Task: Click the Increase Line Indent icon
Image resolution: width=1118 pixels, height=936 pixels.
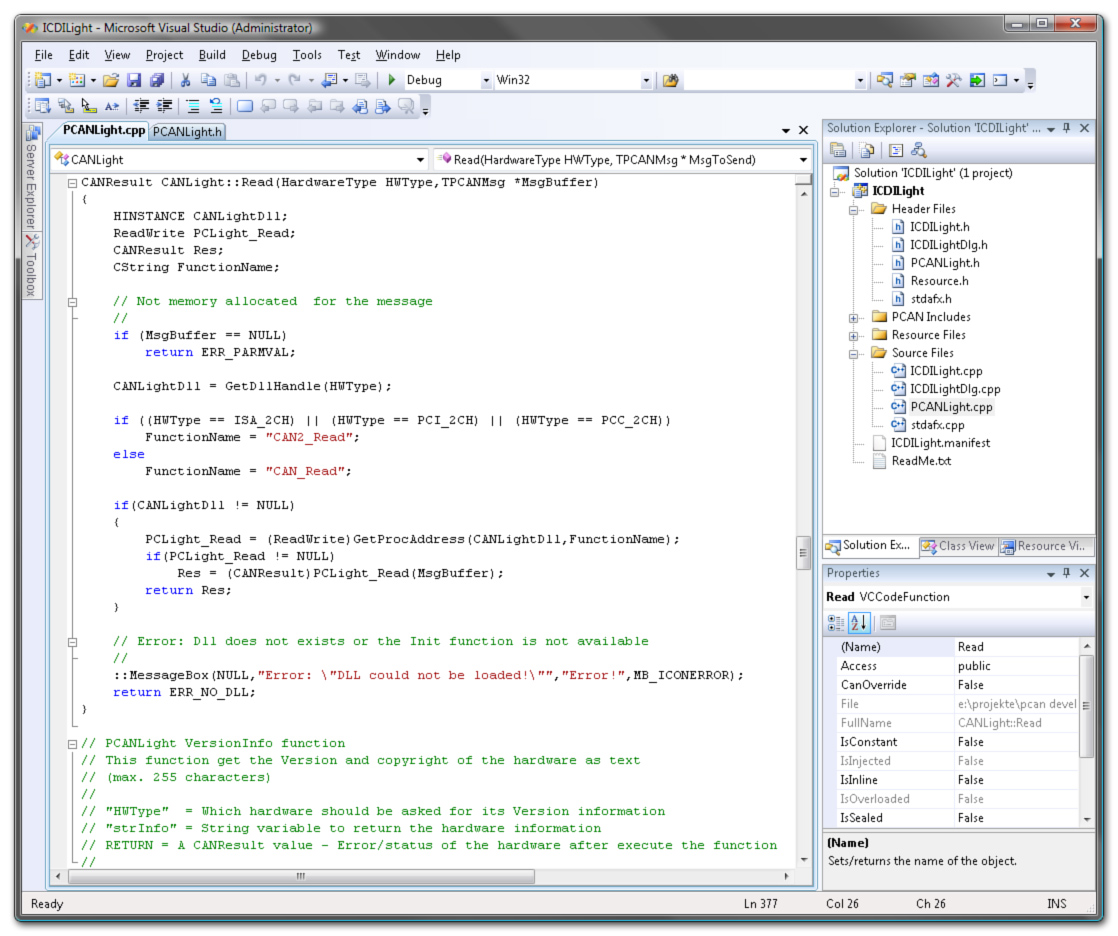Action: pos(165,106)
